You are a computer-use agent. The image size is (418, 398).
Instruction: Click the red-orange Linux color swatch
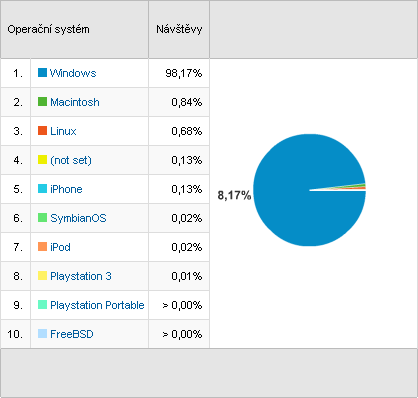point(42,131)
